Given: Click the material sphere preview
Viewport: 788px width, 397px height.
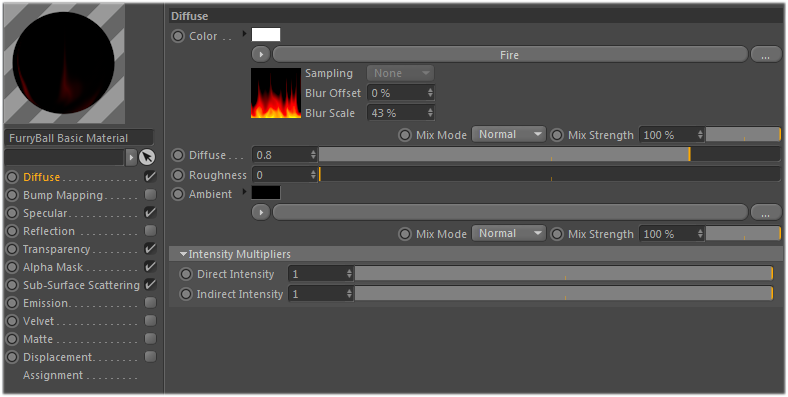Looking at the screenshot, I should pyautogui.click(x=64, y=63).
